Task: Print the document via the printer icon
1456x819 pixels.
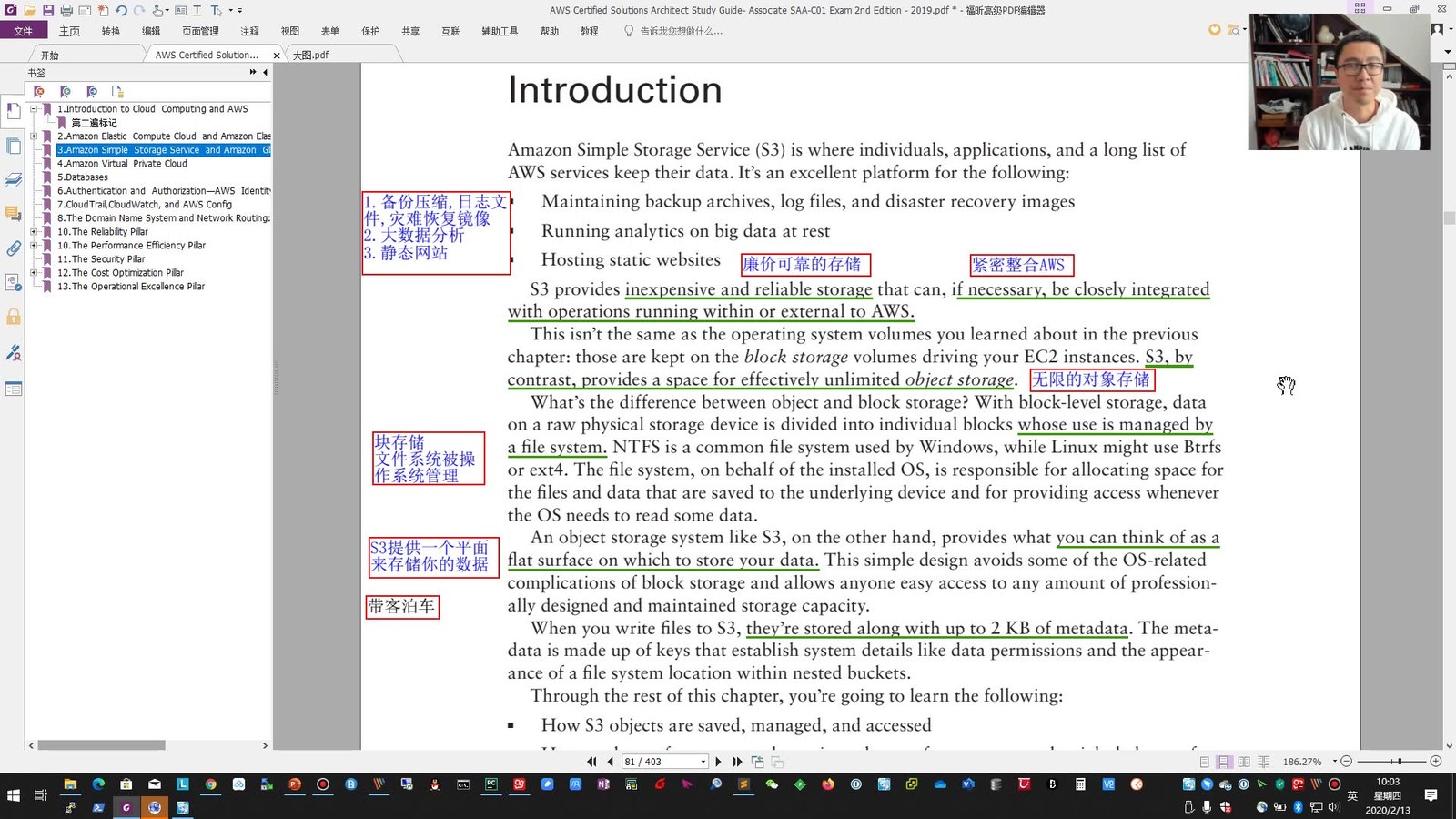Action: tap(66, 10)
